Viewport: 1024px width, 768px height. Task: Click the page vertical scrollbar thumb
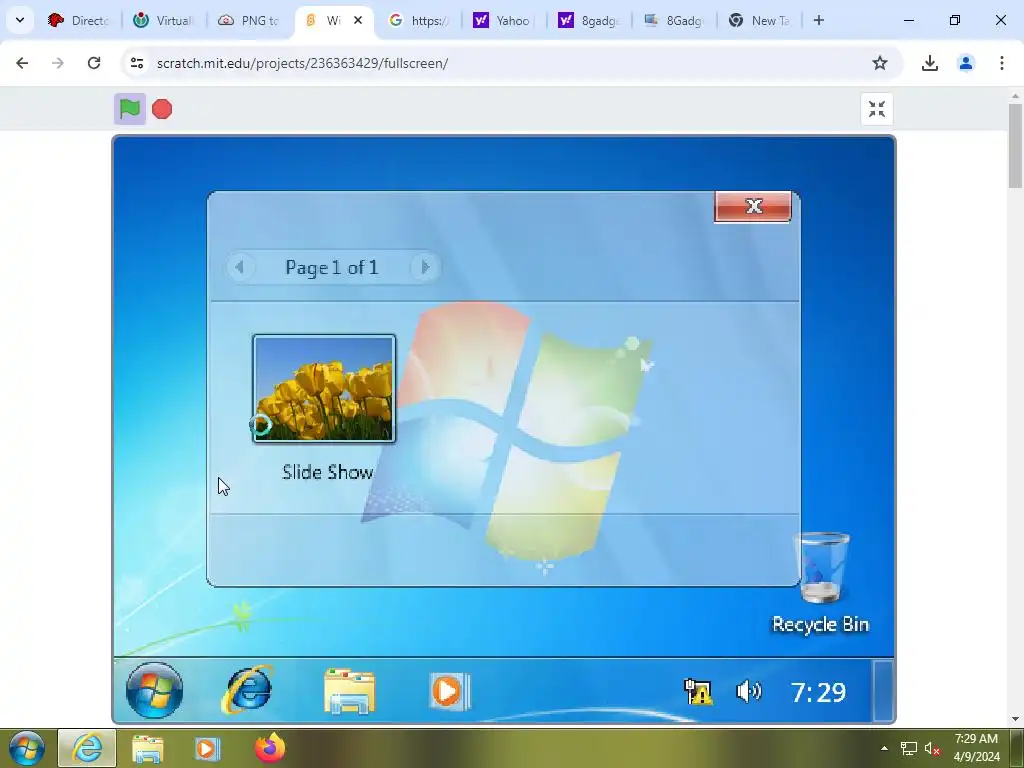[x=1016, y=145]
